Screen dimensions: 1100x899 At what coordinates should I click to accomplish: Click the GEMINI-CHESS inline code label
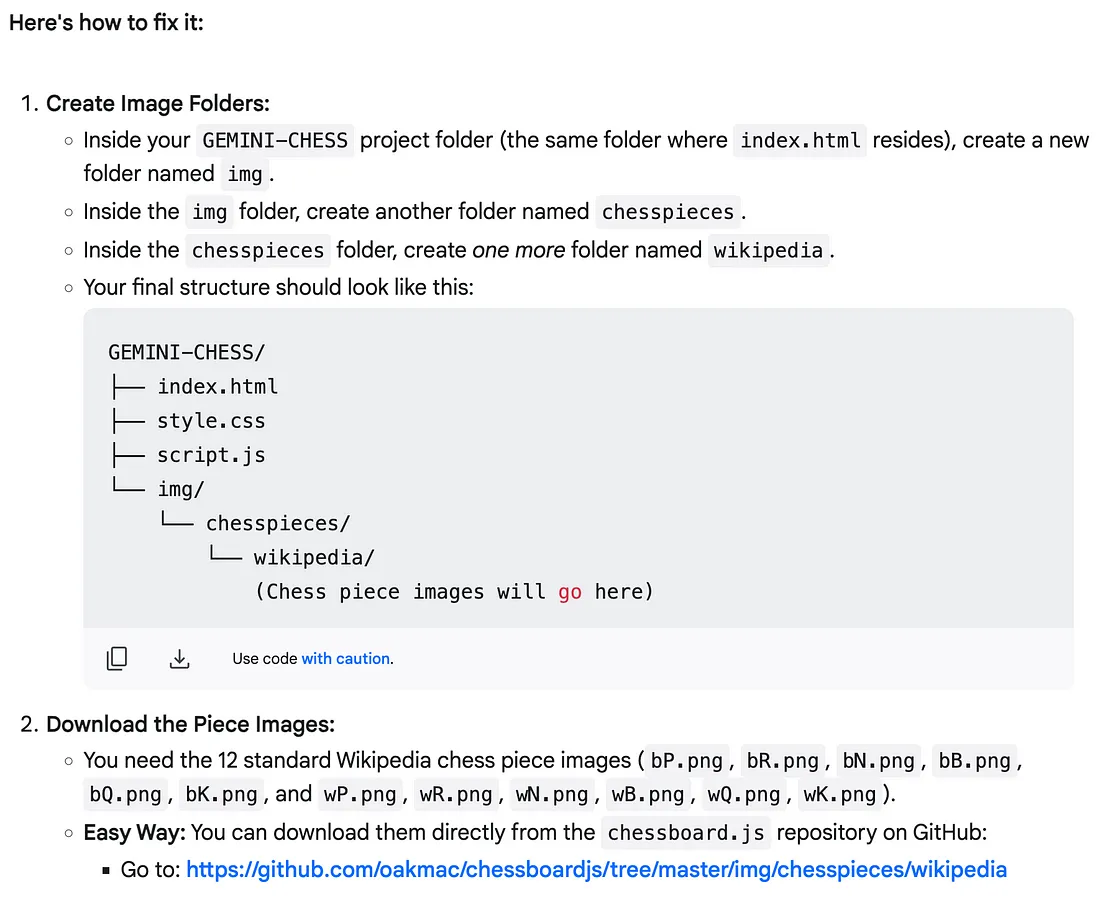(275, 140)
